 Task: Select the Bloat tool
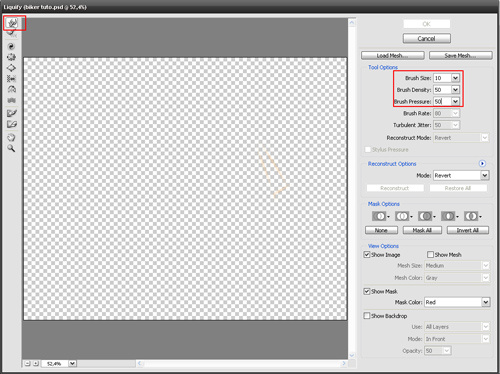point(11,68)
